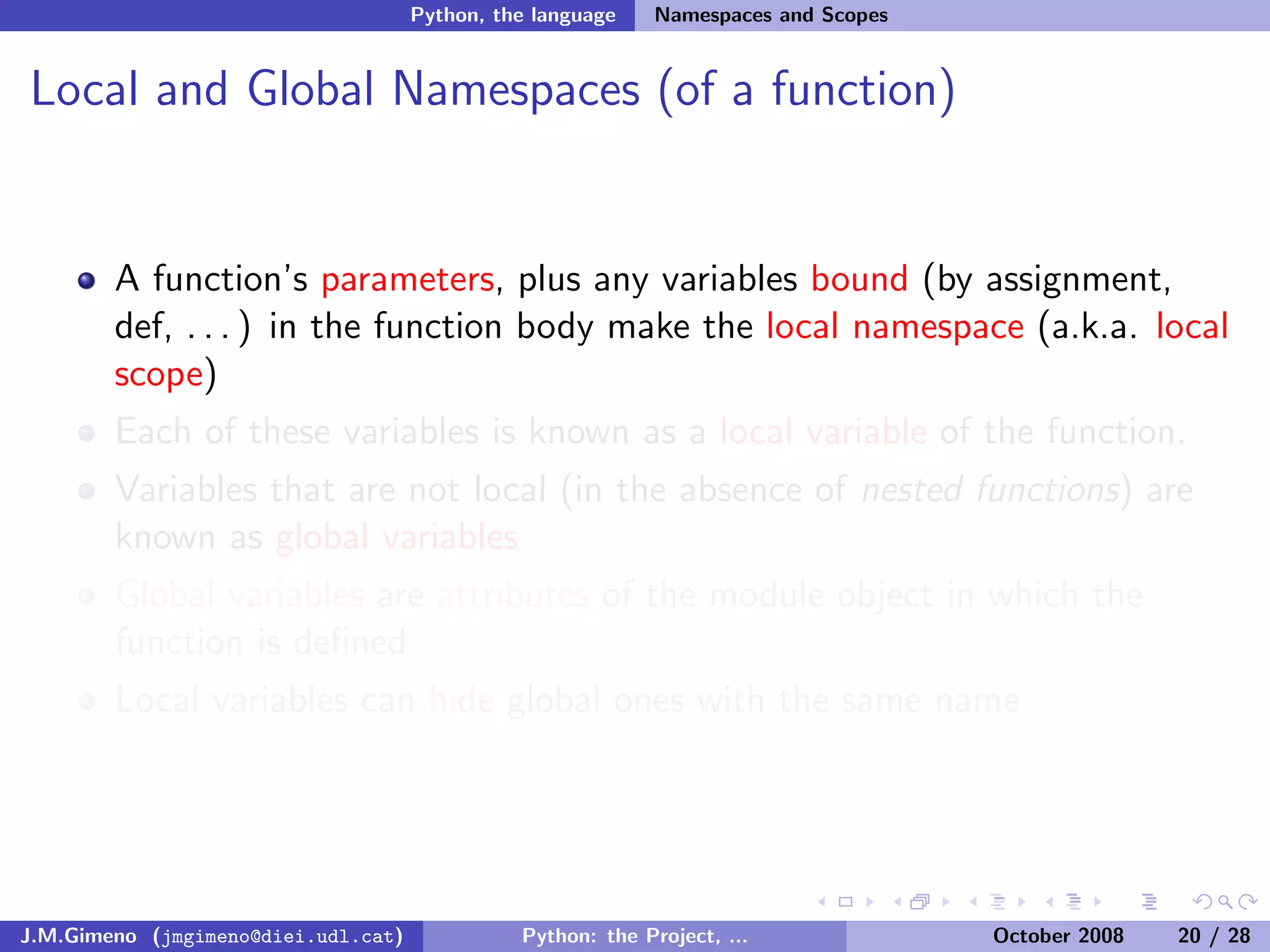Jump to previous subsection arrow
1270x952 pixels.
pyautogui.click(x=974, y=902)
